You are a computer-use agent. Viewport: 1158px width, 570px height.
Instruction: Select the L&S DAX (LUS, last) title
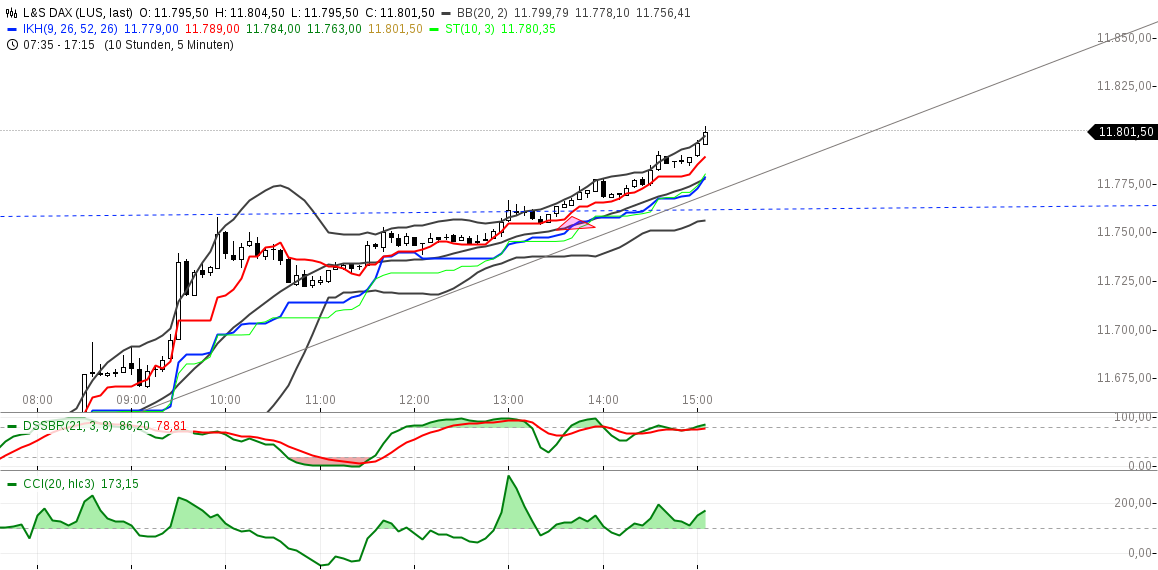(78, 13)
